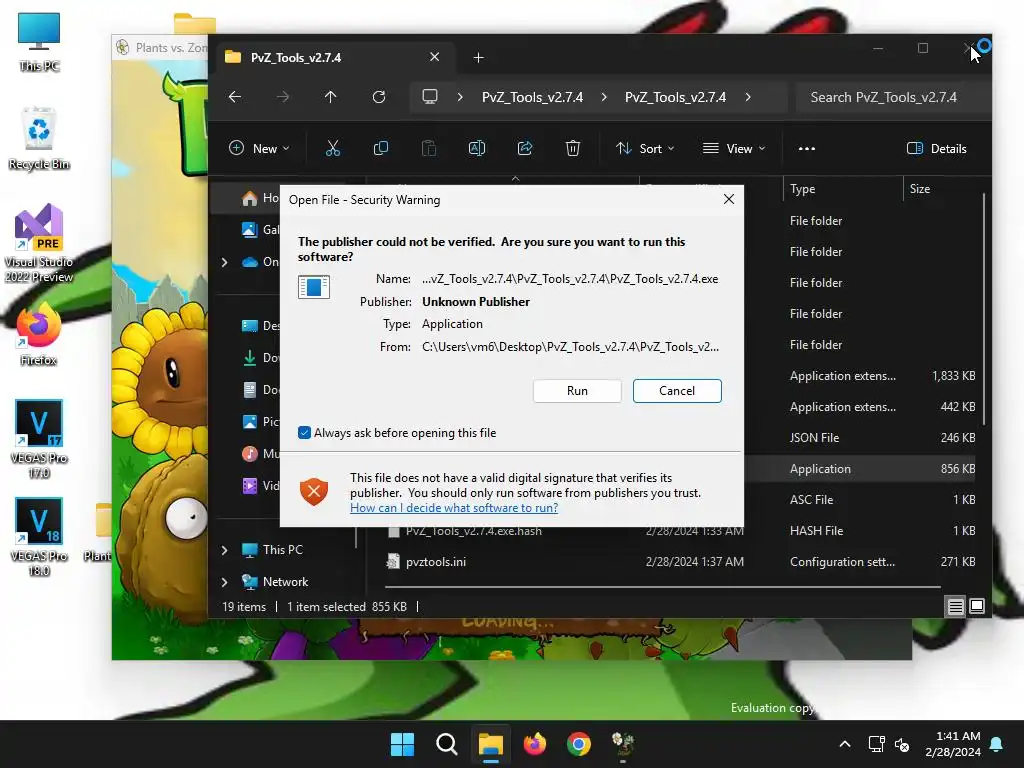The height and width of the screenshot is (768, 1024).
Task: Close the Security Warning dialog
Action: (729, 199)
